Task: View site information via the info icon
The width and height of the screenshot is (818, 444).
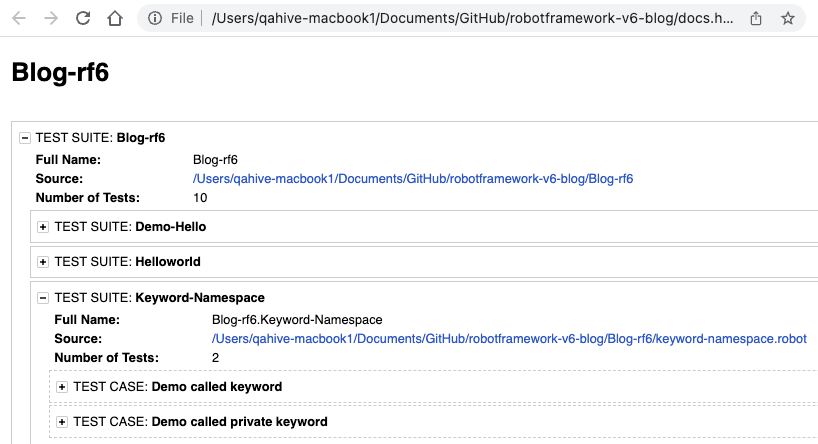Action: pyautogui.click(x=154, y=18)
